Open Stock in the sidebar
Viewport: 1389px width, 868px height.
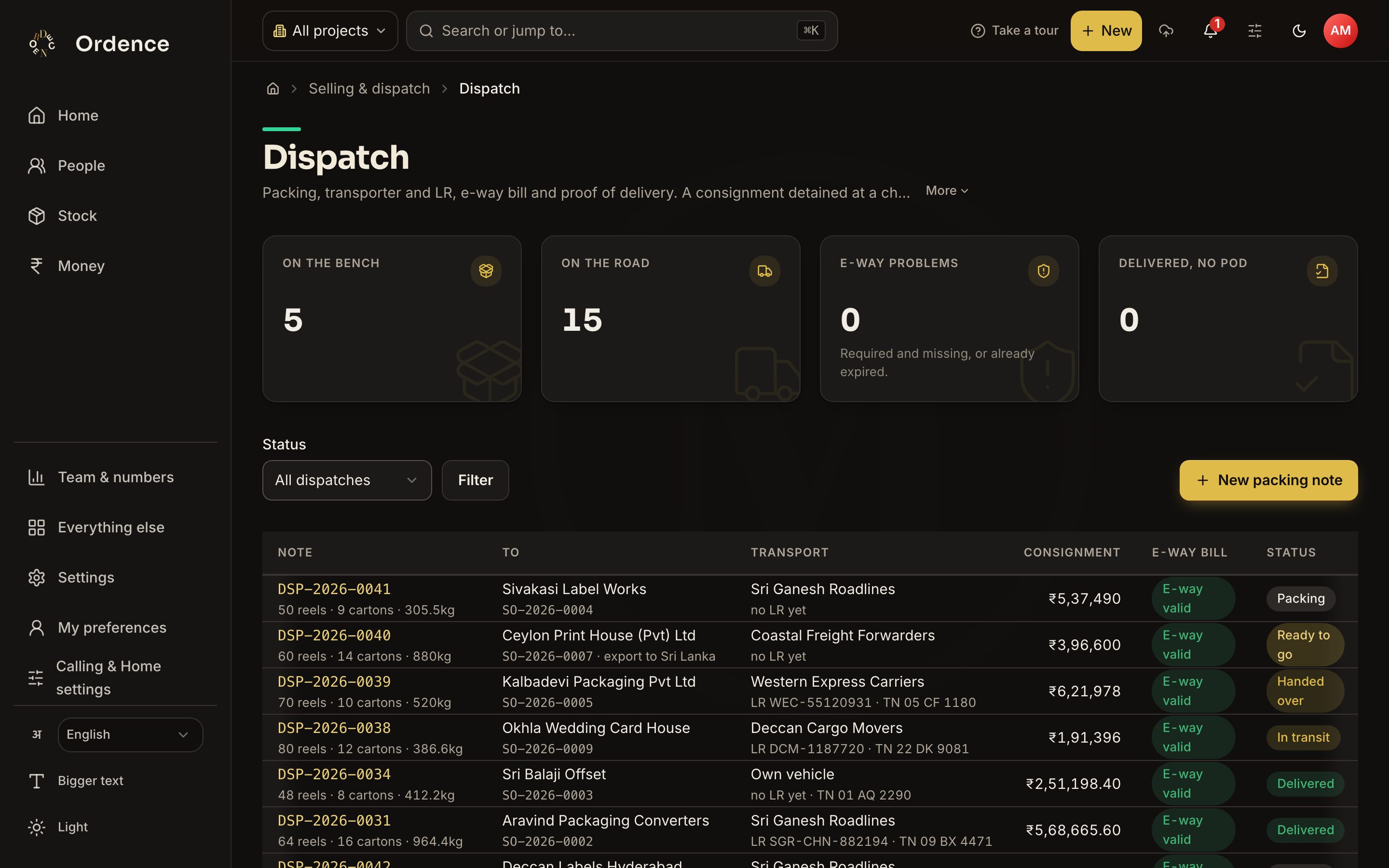115,216
